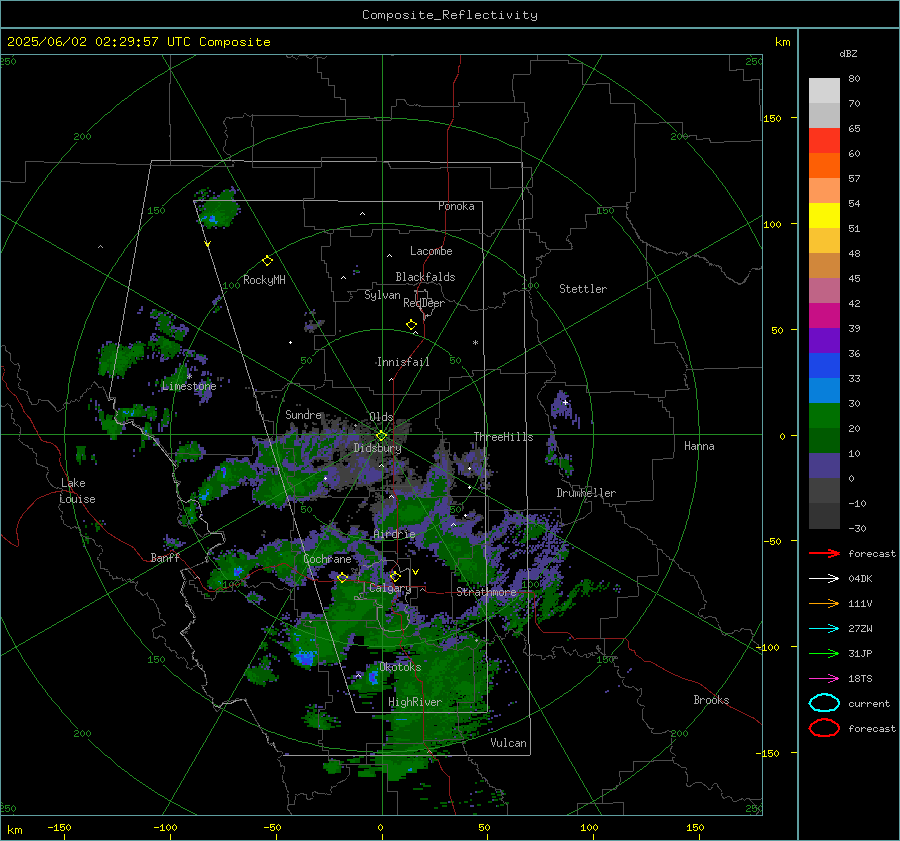The height and width of the screenshot is (841, 900).
Task: Click the RockyMH label on the map
Action: click(264, 280)
